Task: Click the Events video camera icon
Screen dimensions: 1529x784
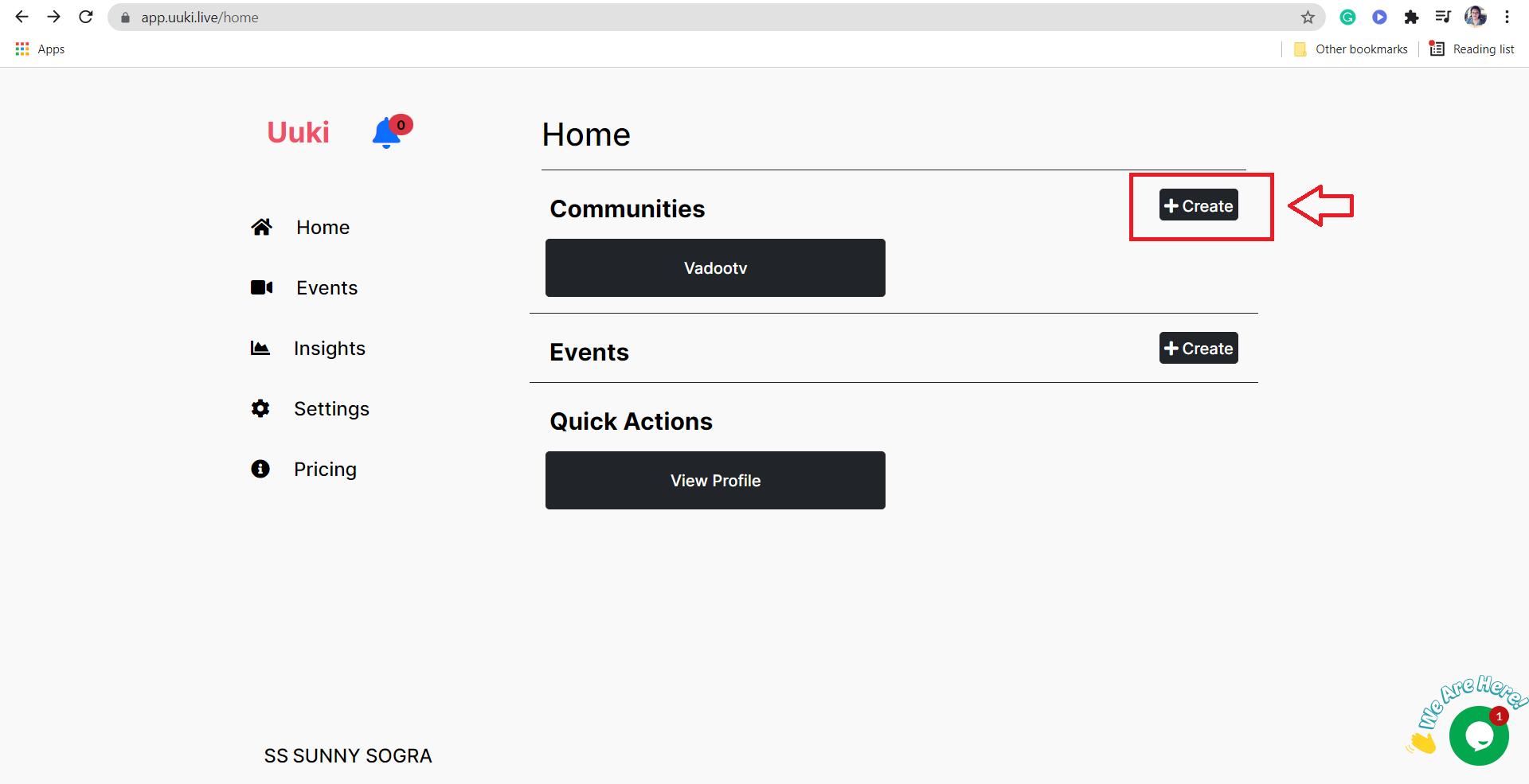Action: (x=261, y=287)
